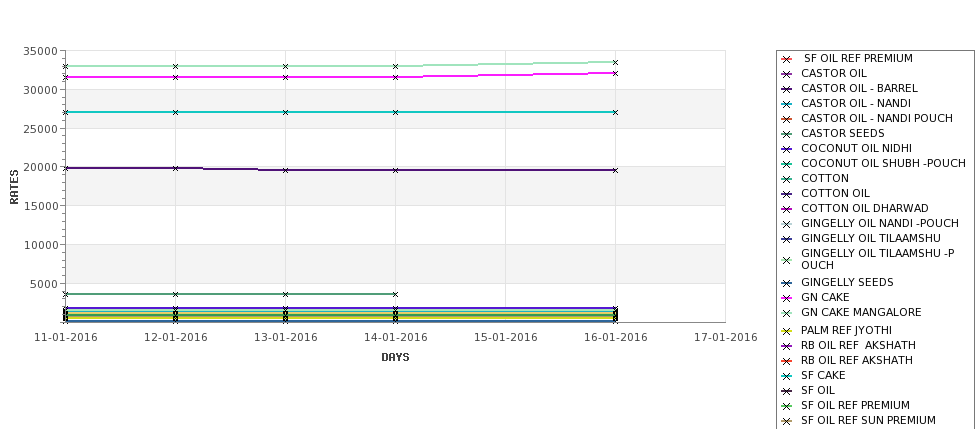Click the teal line point at 13-01-2016

coord(285,113)
